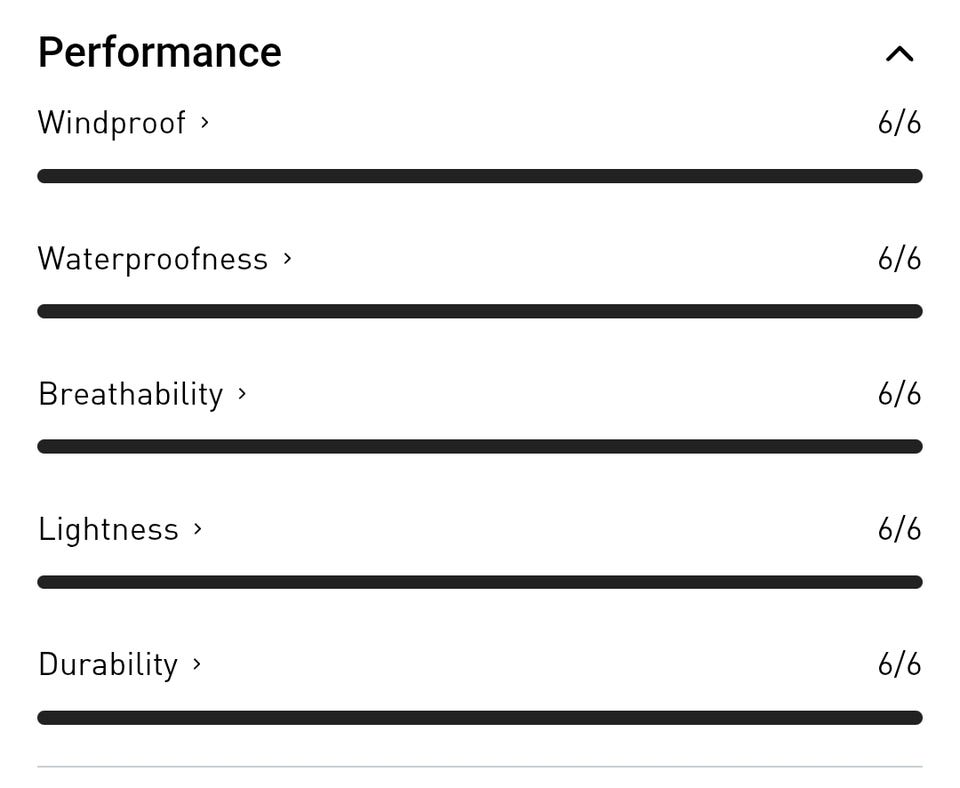Tap the Durability 6/6 score
960x788 pixels.
click(x=899, y=664)
